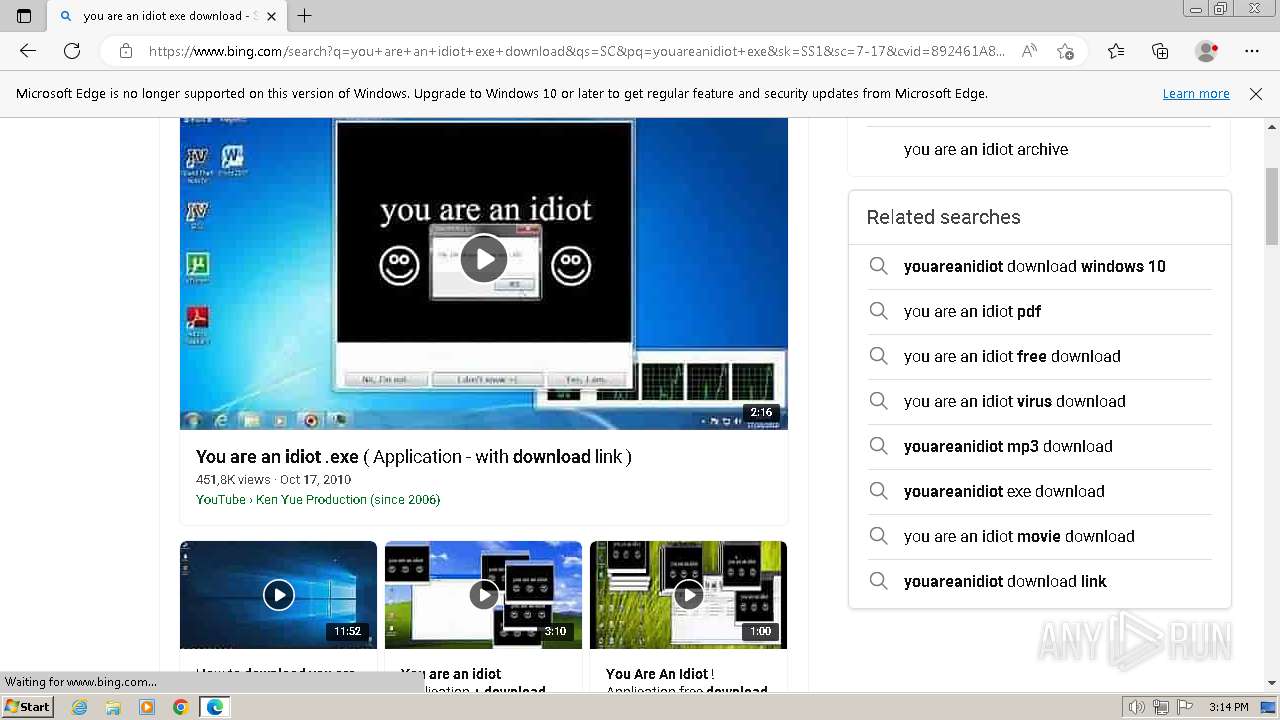This screenshot has width=1280, height=720.
Task: Open Settings and more menu
Action: pyautogui.click(x=1252, y=51)
